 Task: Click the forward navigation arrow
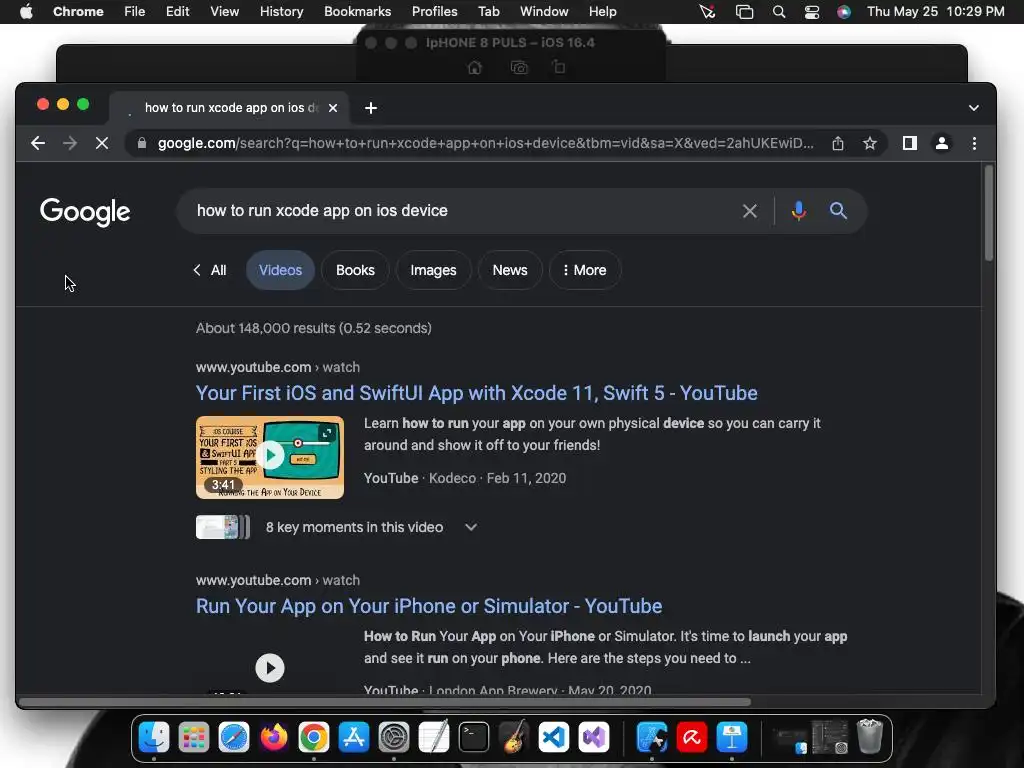[70, 143]
